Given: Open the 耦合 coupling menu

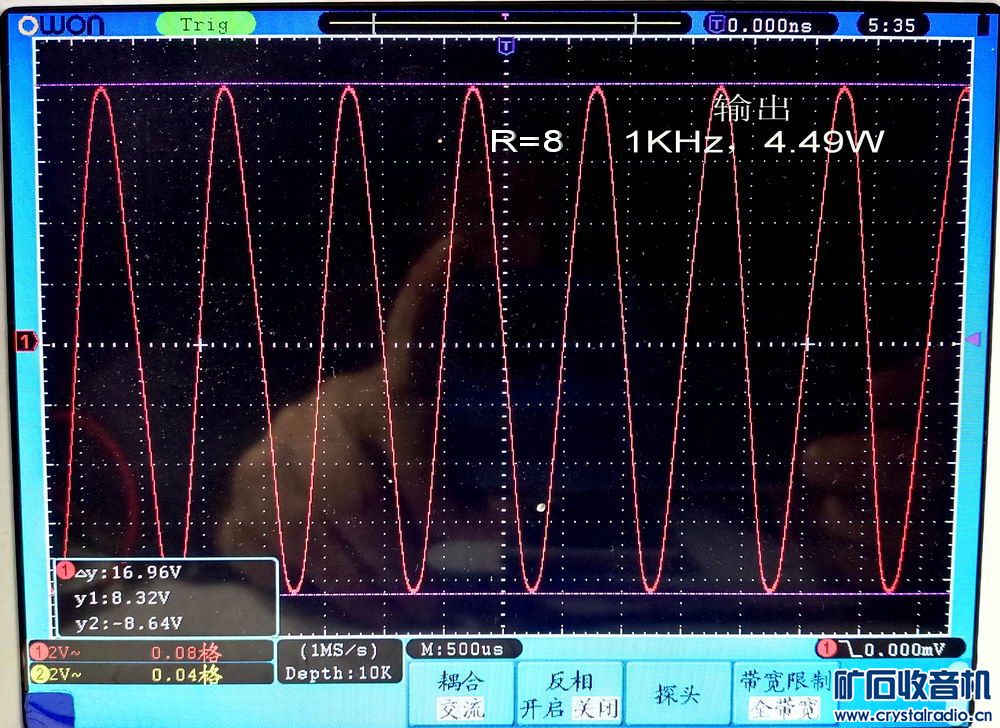Looking at the screenshot, I should tap(462, 681).
